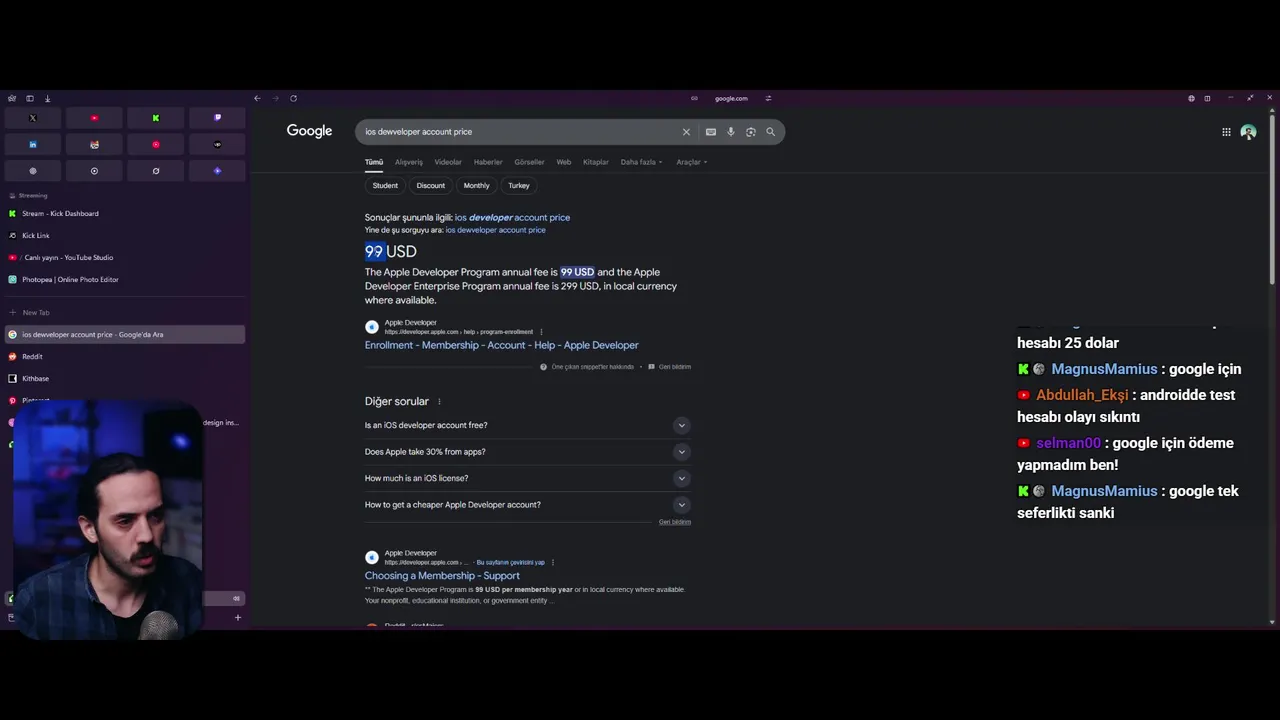Click 'Geri bildirim' beside the featured snippet
1280x720 pixels.
click(670, 367)
